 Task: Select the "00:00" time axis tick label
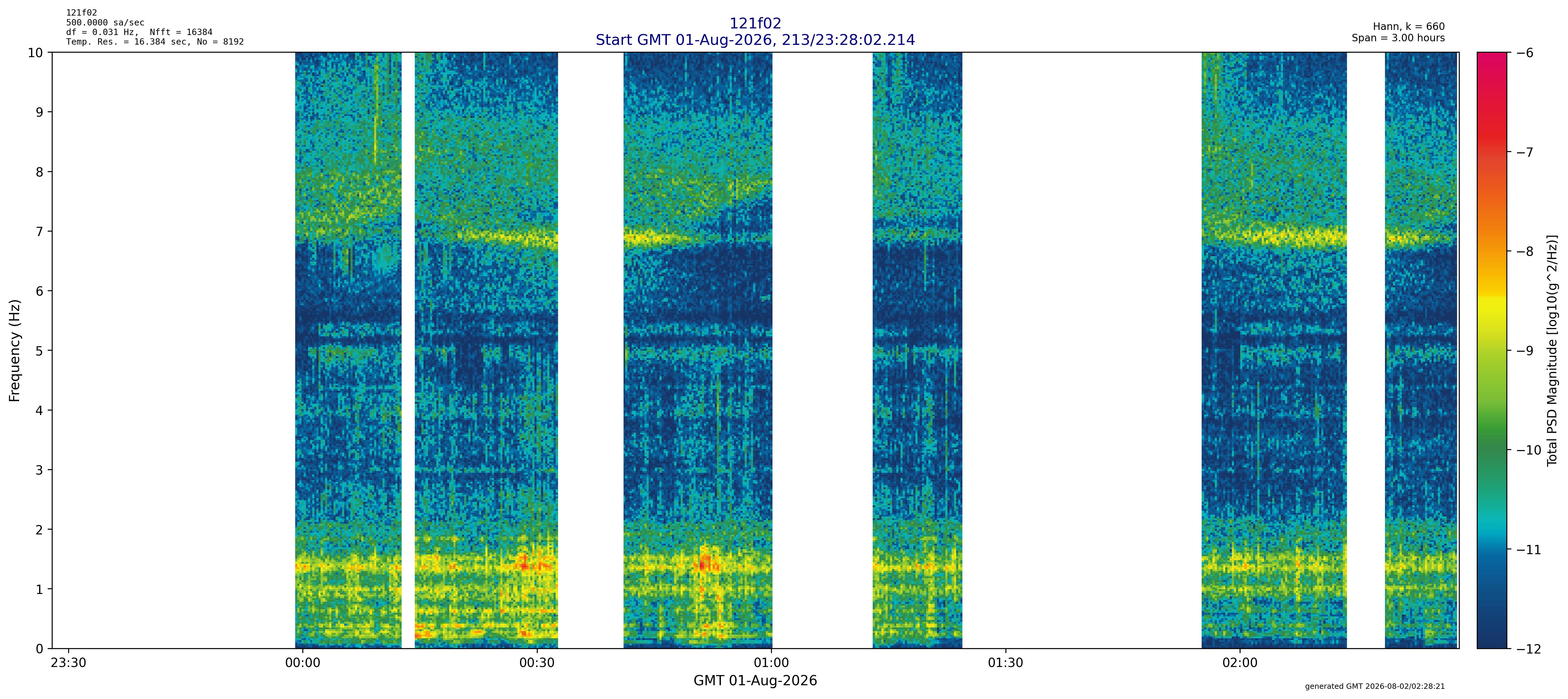click(303, 663)
